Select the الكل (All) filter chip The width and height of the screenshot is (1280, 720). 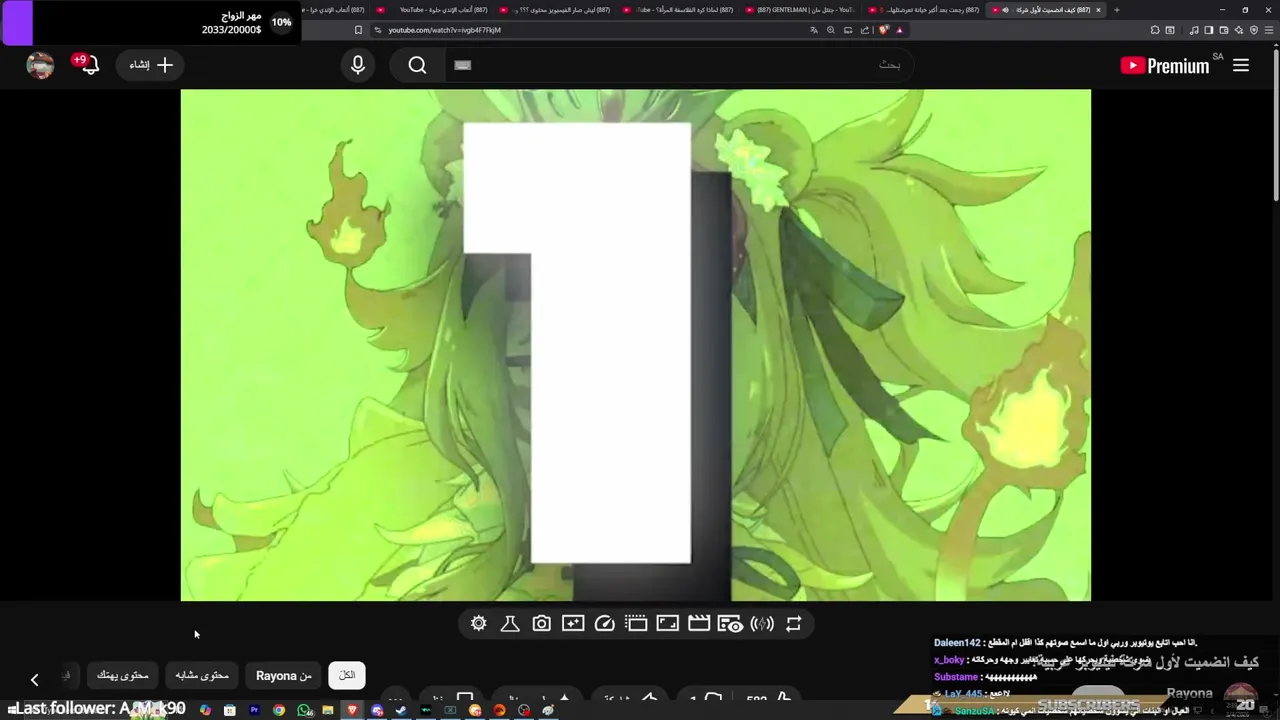click(347, 676)
